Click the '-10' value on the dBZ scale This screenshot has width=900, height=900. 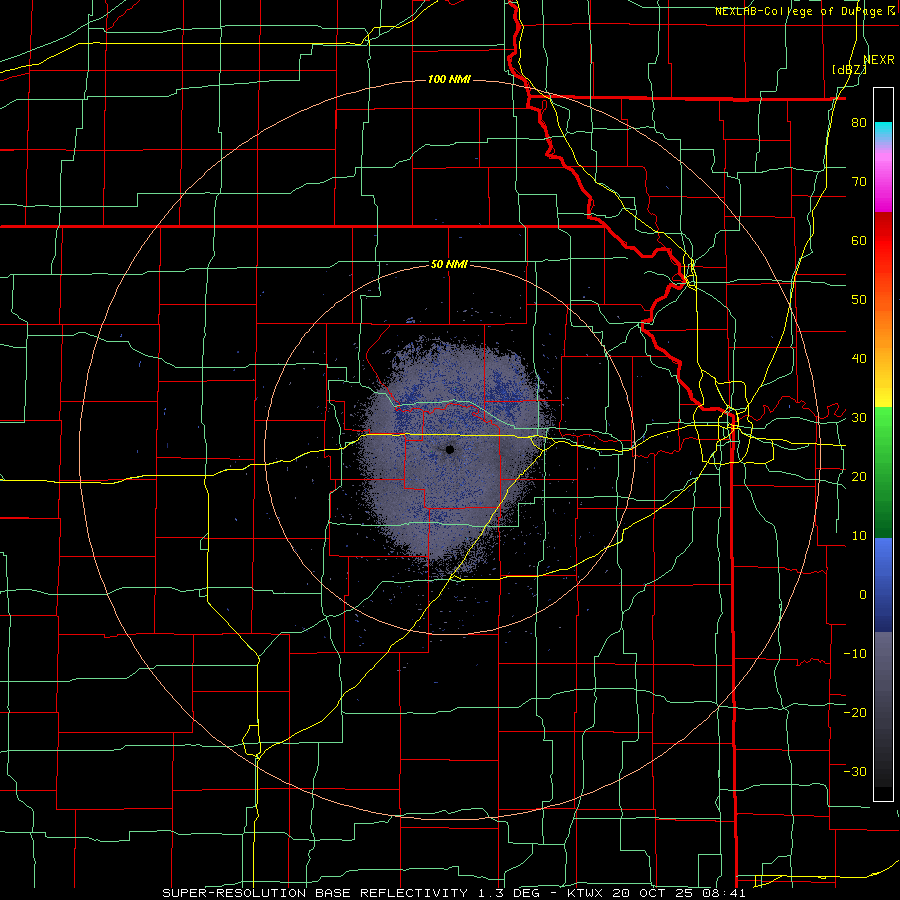(x=855, y=653)
